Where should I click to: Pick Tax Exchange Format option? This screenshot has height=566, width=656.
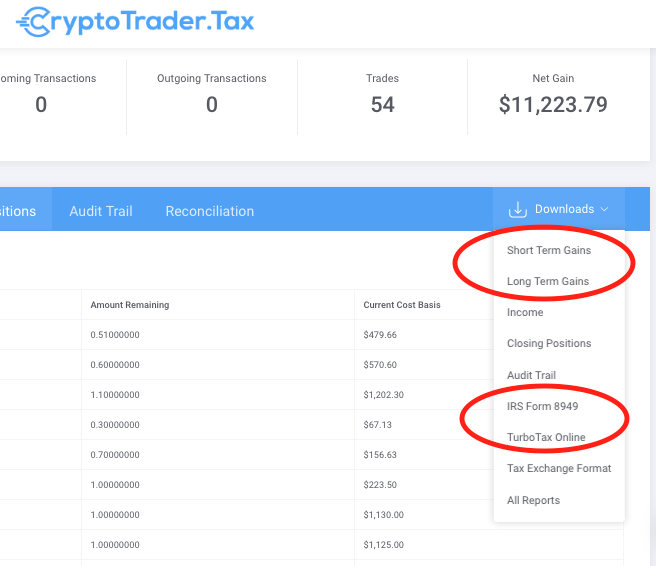point(559,468)
